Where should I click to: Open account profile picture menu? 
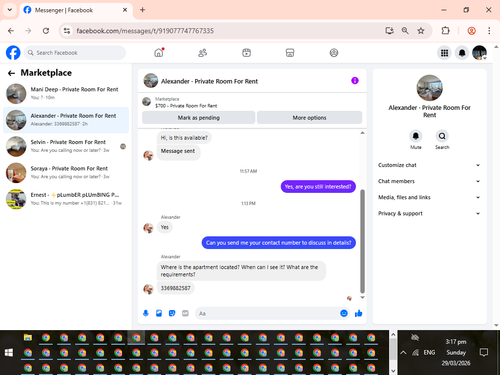pos(479,53)
